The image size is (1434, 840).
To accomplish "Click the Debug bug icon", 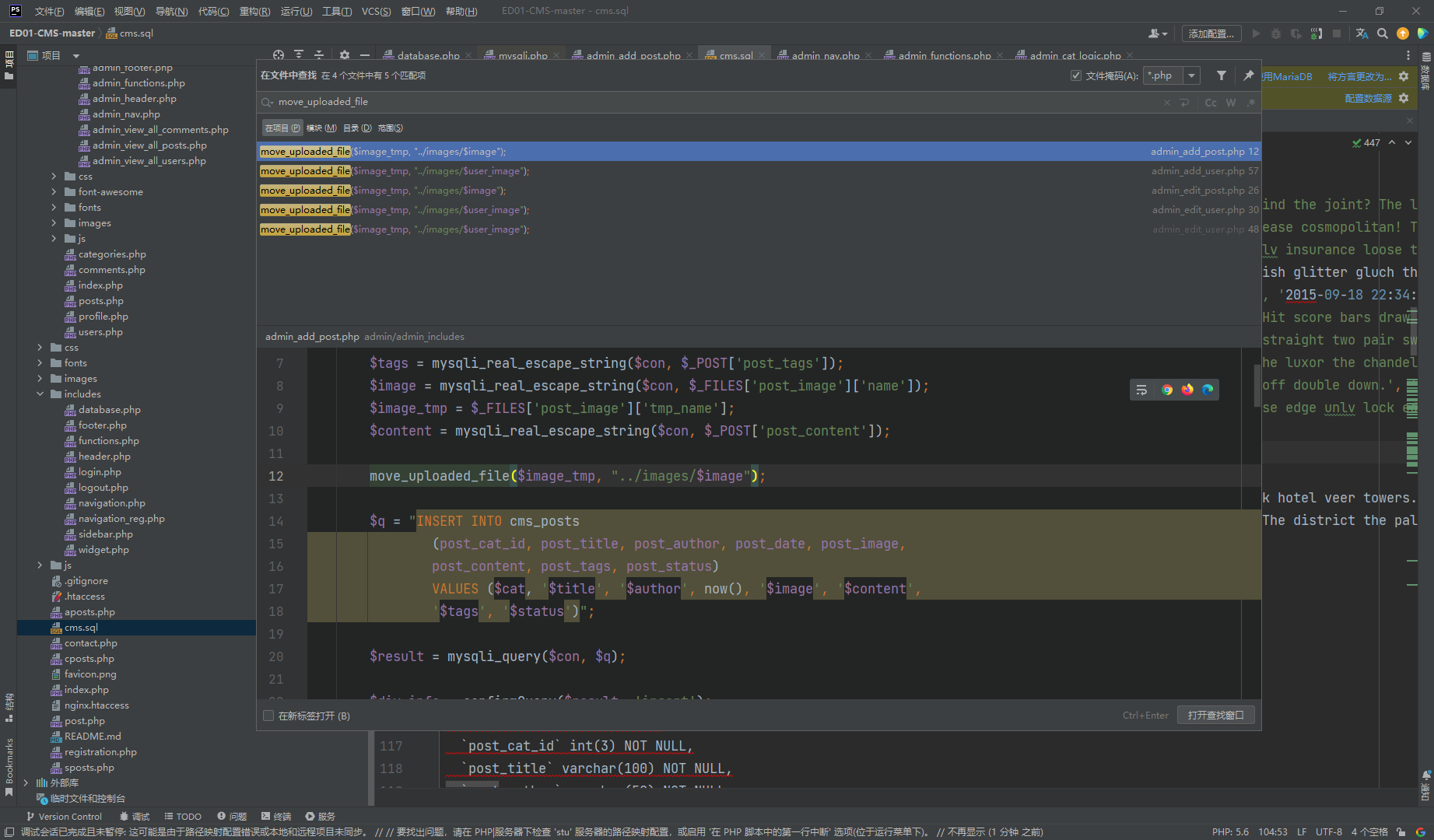I will point(1276,33).
